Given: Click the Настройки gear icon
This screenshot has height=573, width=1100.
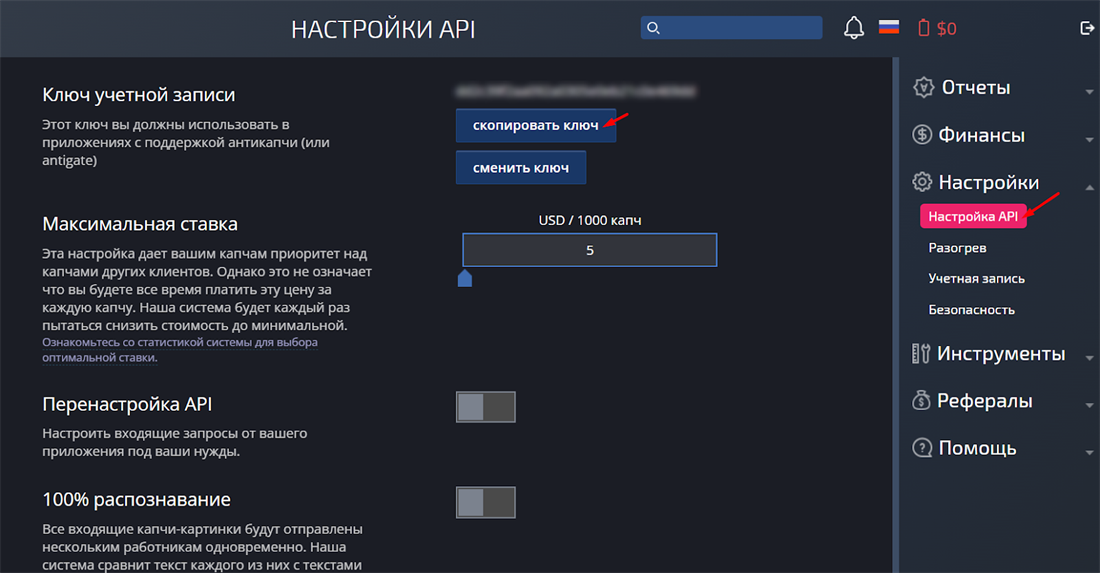Looking at the screenshot, I should click(922, 182).
